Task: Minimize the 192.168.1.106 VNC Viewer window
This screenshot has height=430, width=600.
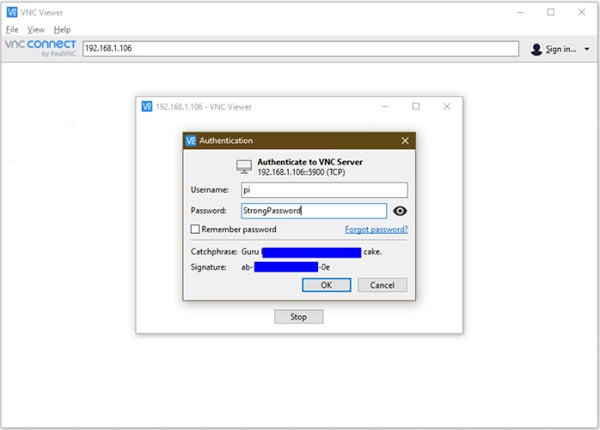Action: pos(386,106)
